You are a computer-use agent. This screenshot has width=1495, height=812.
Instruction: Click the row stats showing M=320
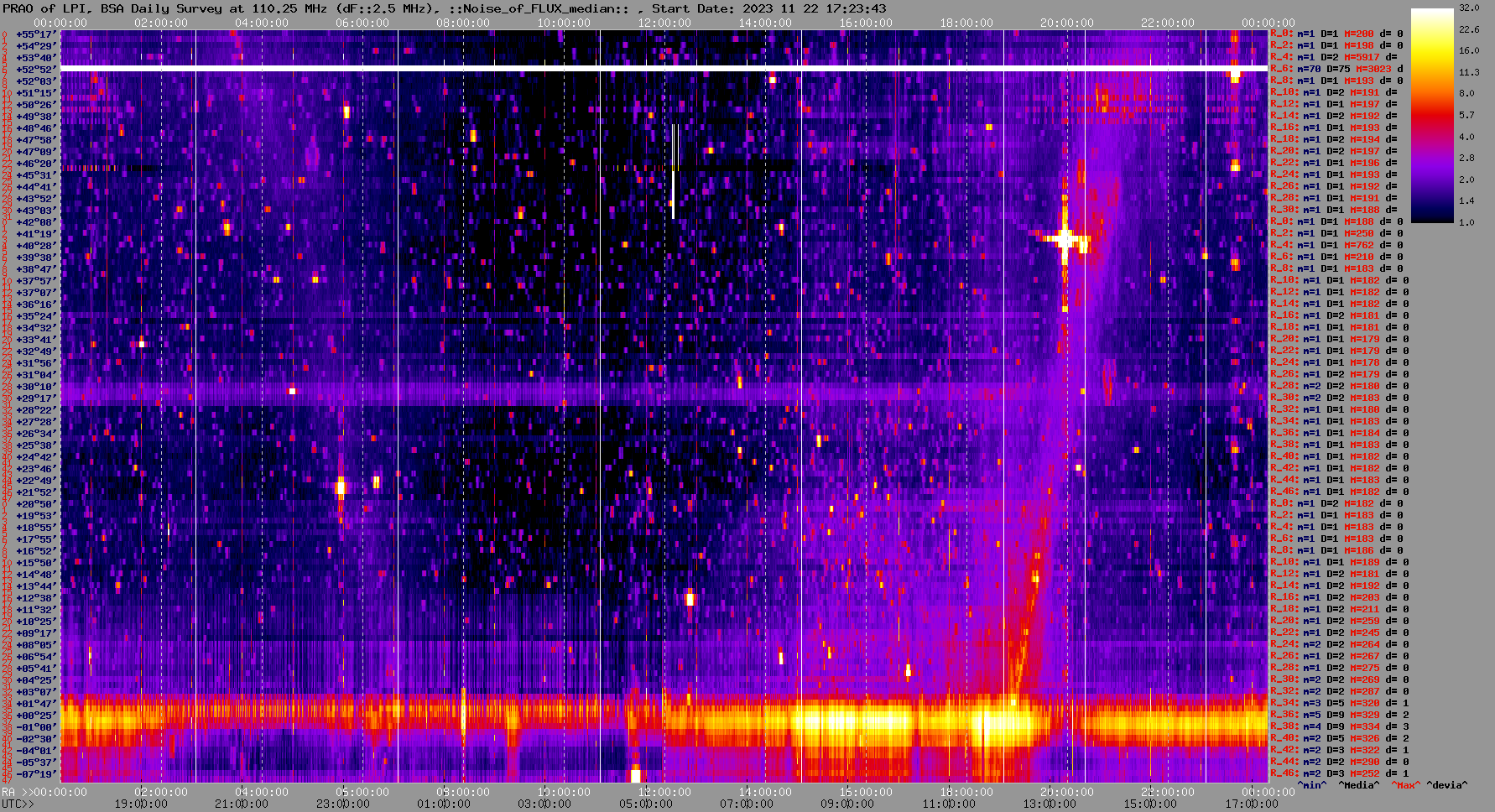click(x=1340, y=703)
